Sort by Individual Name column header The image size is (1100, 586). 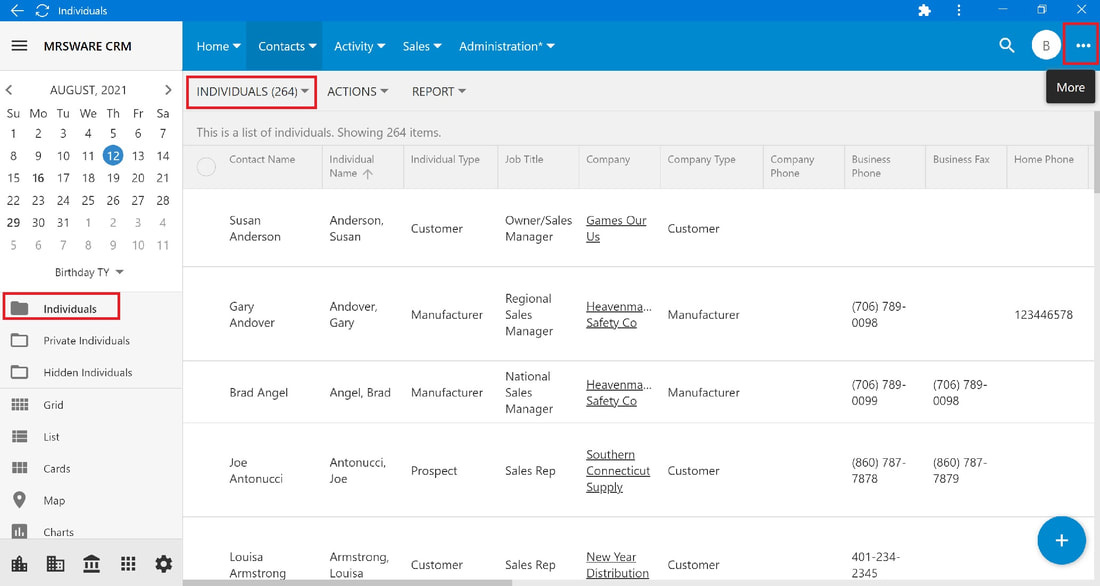coord(351,166)
